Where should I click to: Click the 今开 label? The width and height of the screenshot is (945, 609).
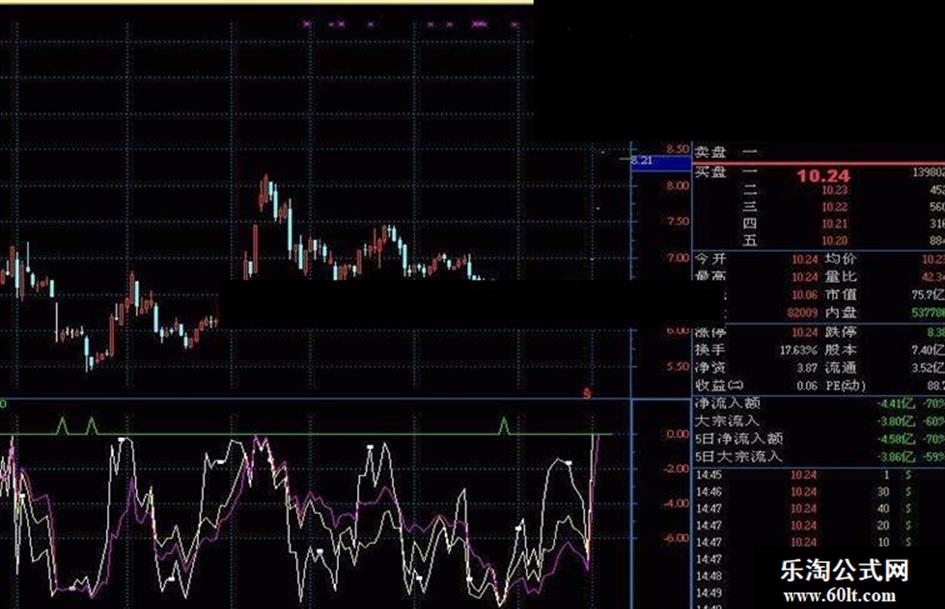[711, 259]
